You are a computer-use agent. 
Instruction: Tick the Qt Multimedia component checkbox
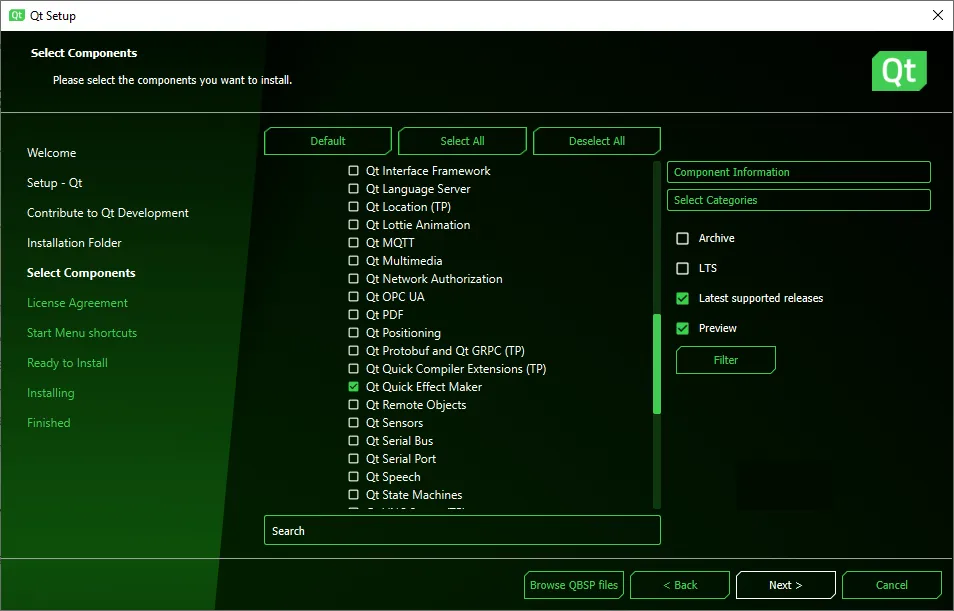(x=353, y=261)
